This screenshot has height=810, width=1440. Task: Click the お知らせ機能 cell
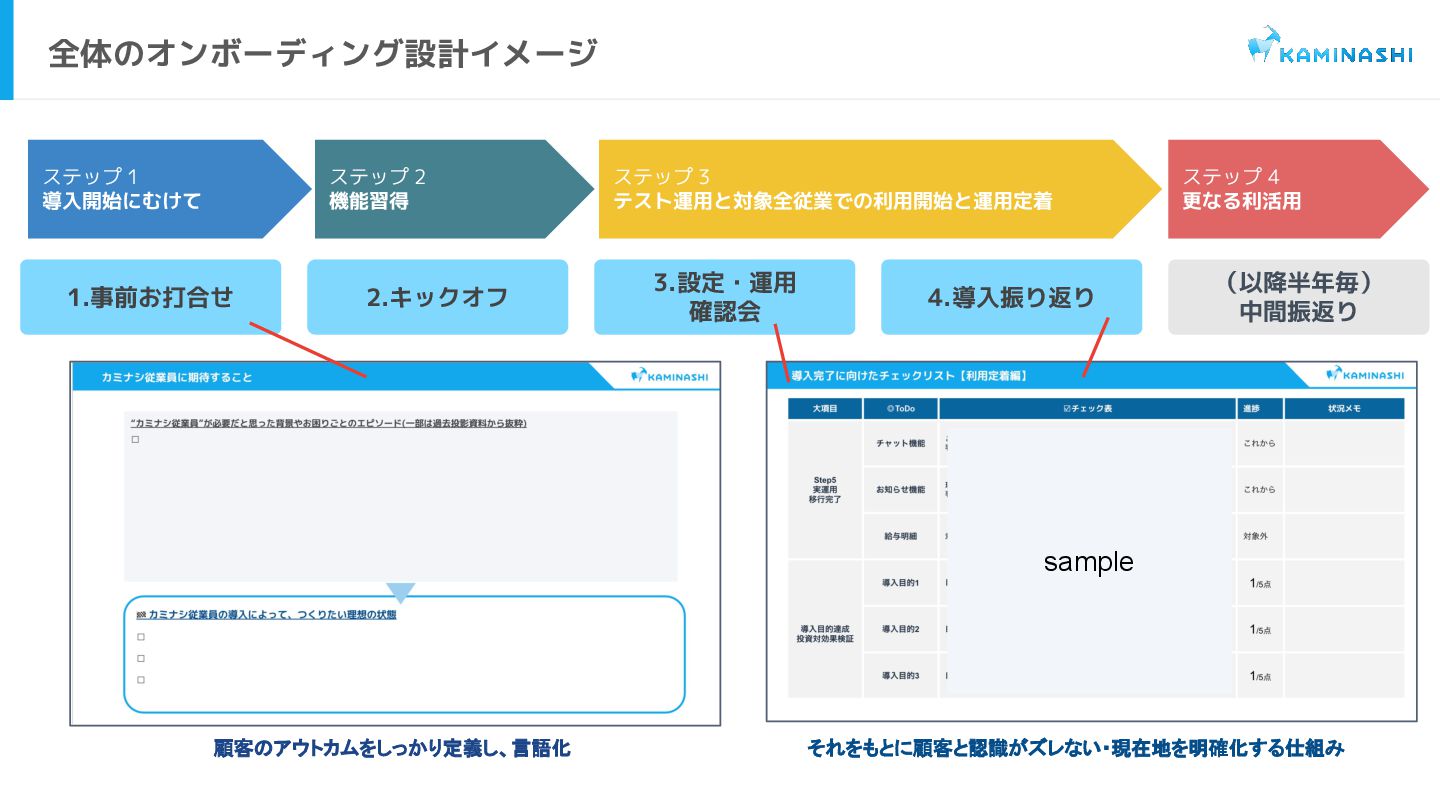(x=900, y=490)
